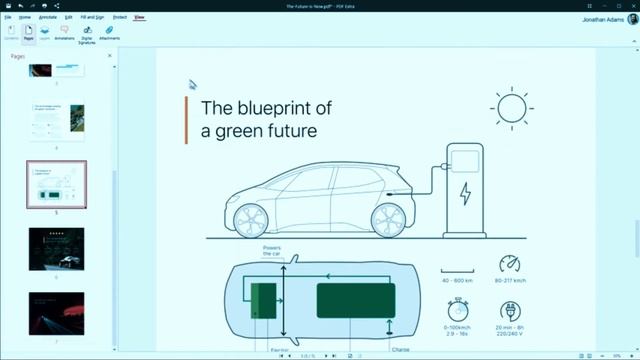Go to last page button

coord(334,356)
